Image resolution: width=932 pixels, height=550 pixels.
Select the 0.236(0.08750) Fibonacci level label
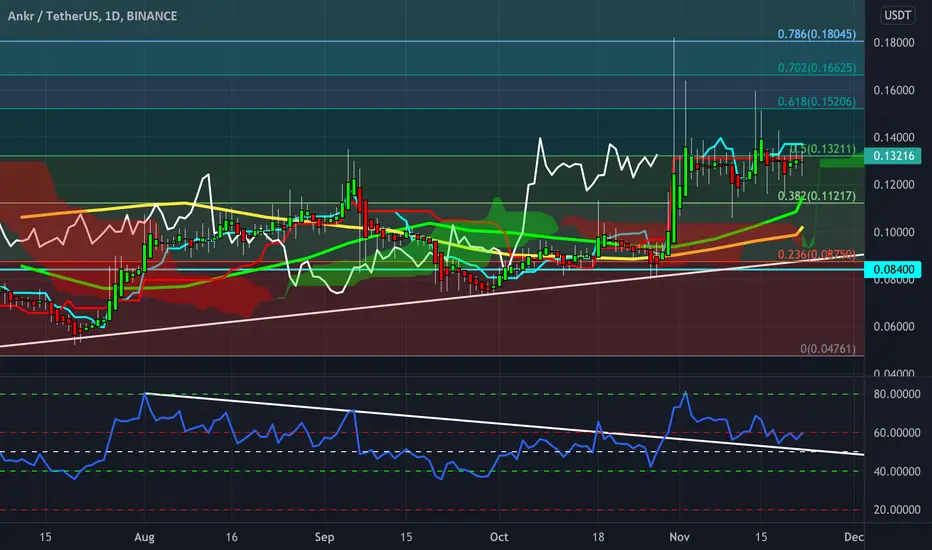point(817,254)
